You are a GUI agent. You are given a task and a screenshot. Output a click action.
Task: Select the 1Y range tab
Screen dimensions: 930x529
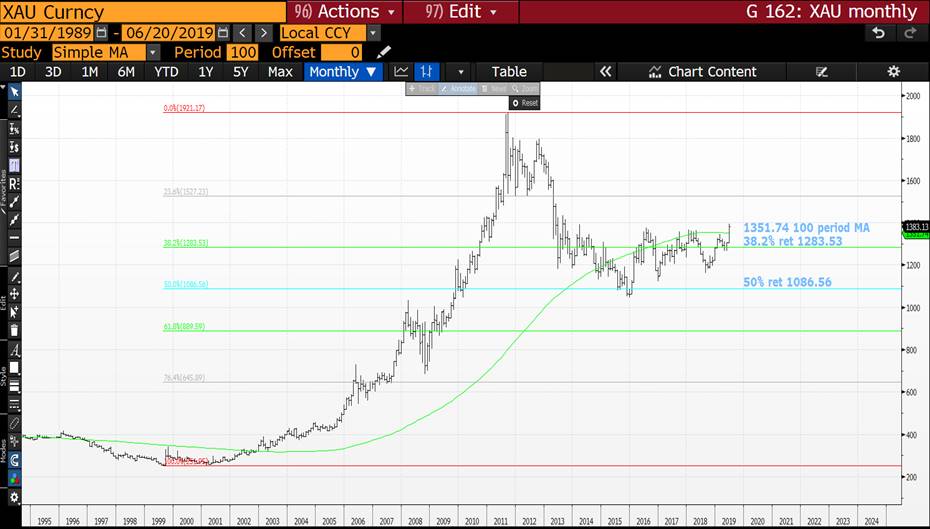click(x=205, y=72)
